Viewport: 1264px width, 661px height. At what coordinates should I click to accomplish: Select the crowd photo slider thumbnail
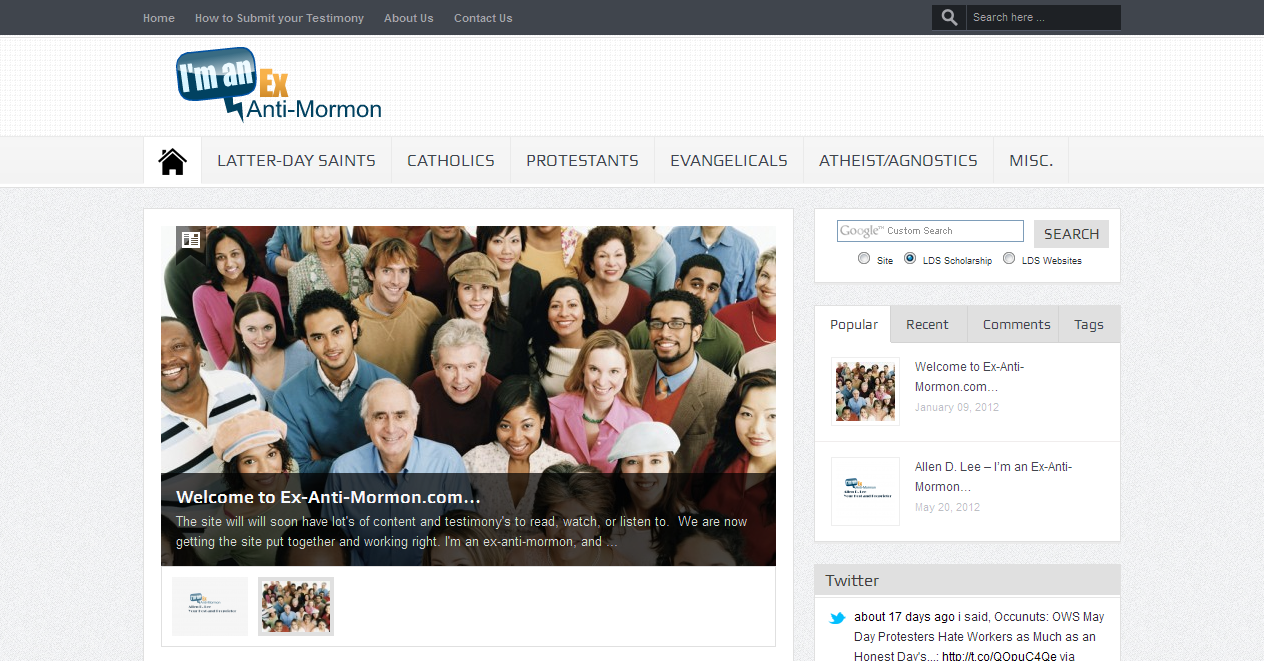point(296,606)
